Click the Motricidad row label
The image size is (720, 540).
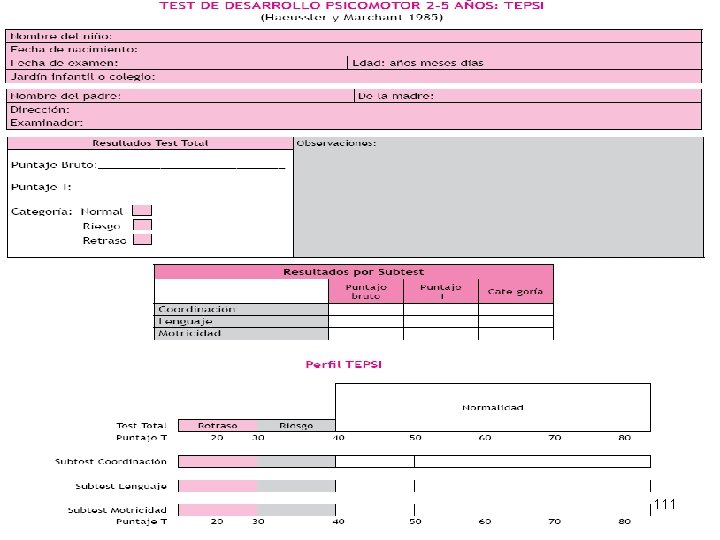pos(241,333)
